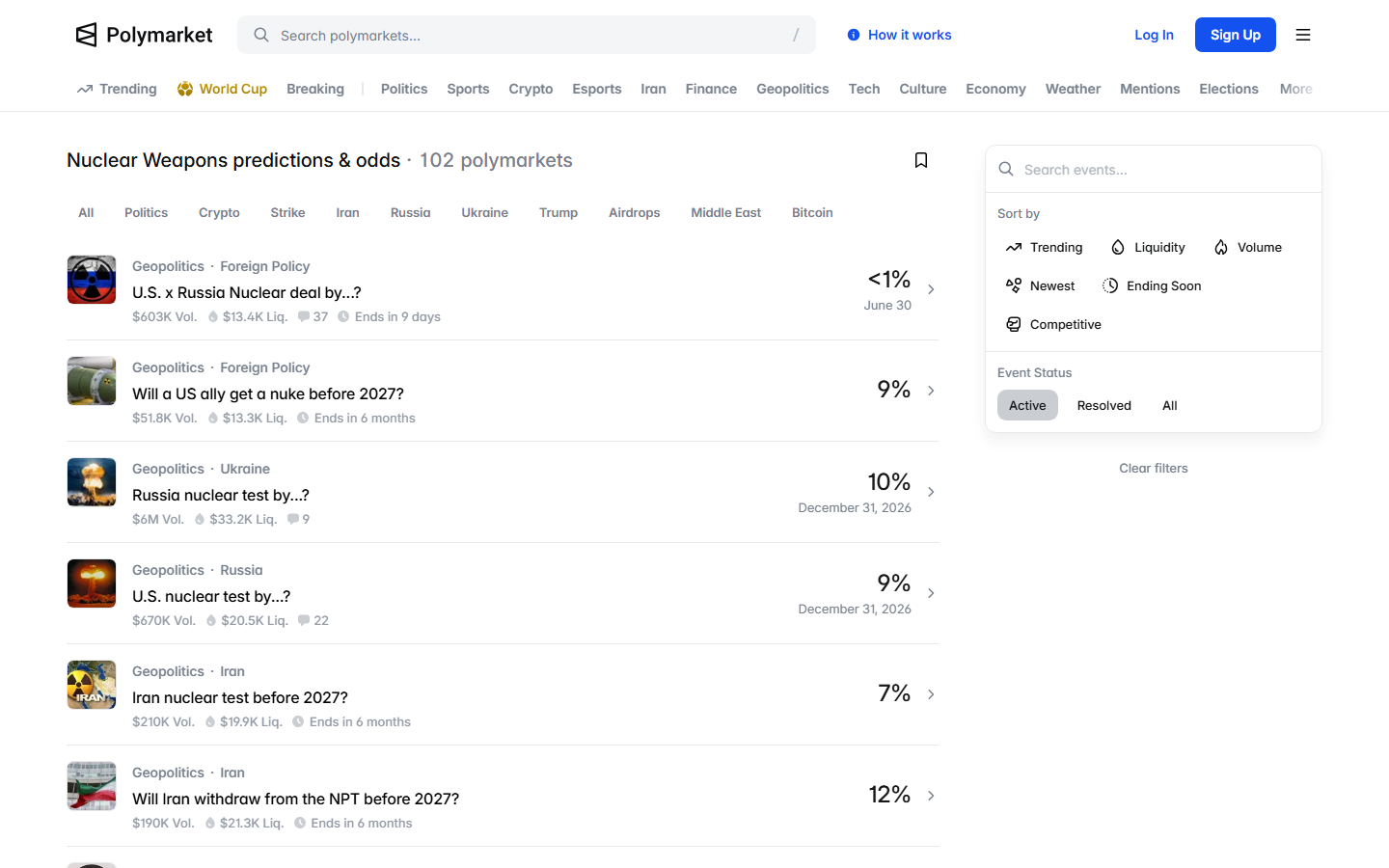1389x868 pixels.
Task: Click the Search polymarkets input field
Action: tap(527, 35)
